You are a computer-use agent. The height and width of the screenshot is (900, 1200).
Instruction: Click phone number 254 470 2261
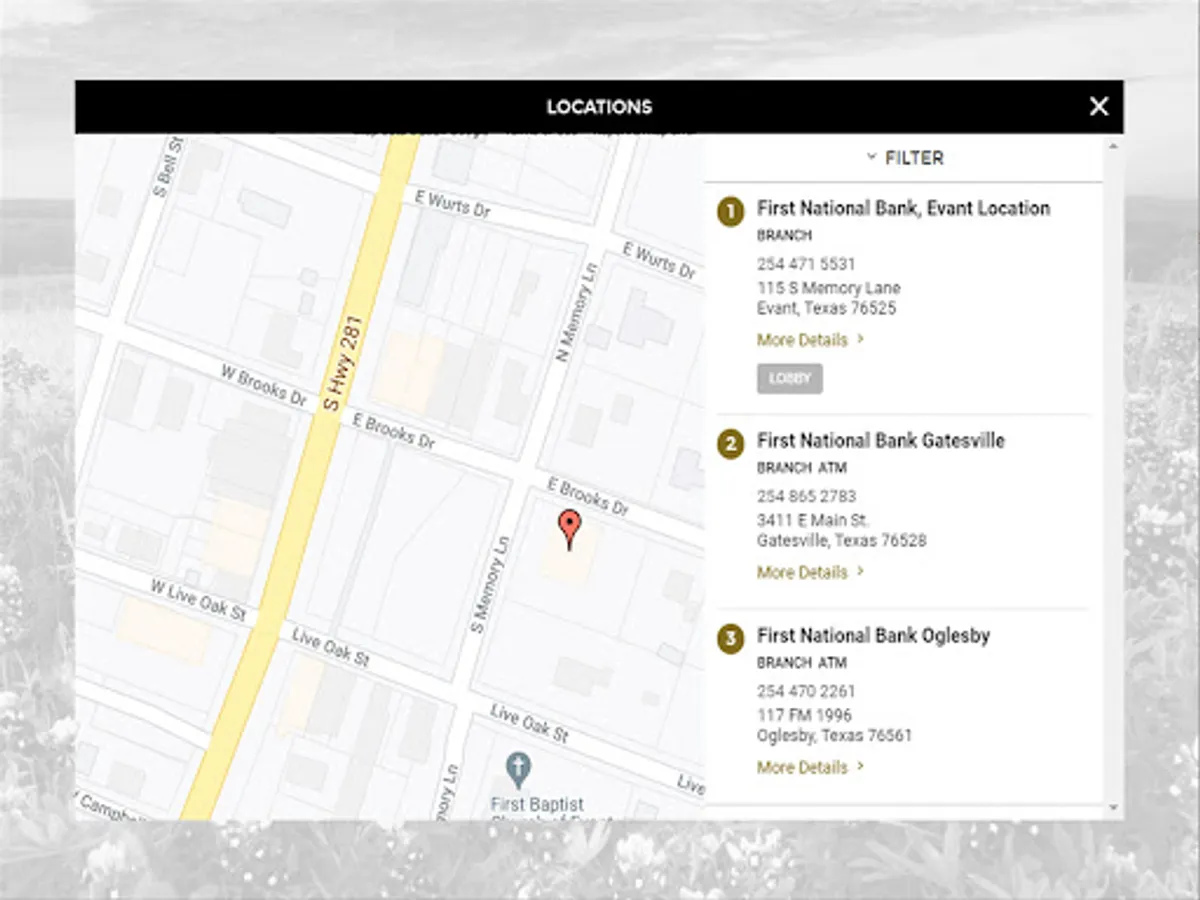click(806, 691)
